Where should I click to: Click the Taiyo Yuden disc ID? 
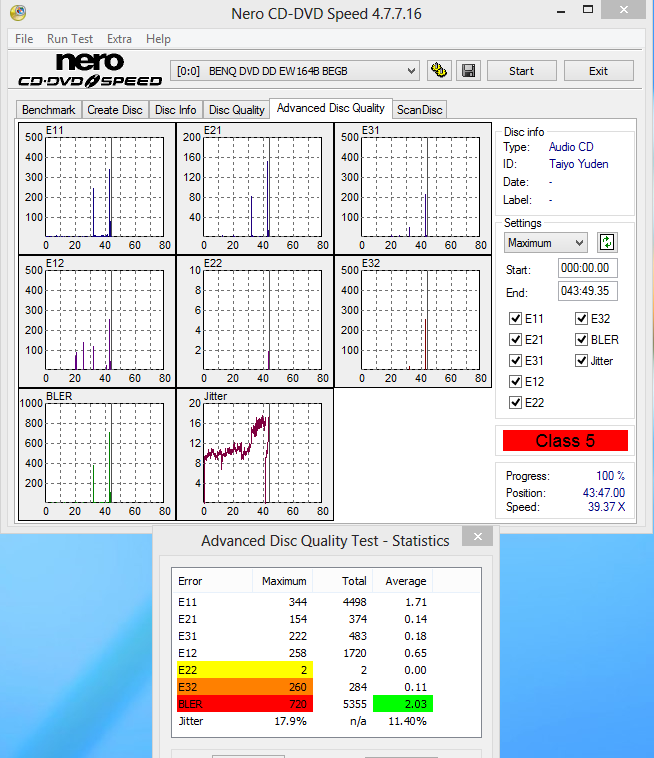(579, 164)
